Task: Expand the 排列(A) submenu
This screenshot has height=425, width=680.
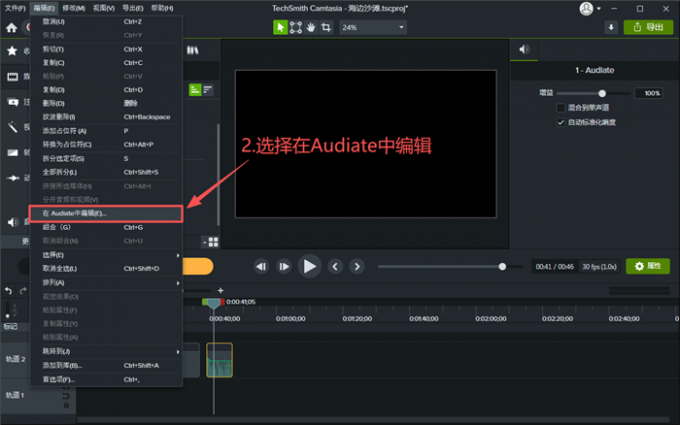Action: point(106,283)
